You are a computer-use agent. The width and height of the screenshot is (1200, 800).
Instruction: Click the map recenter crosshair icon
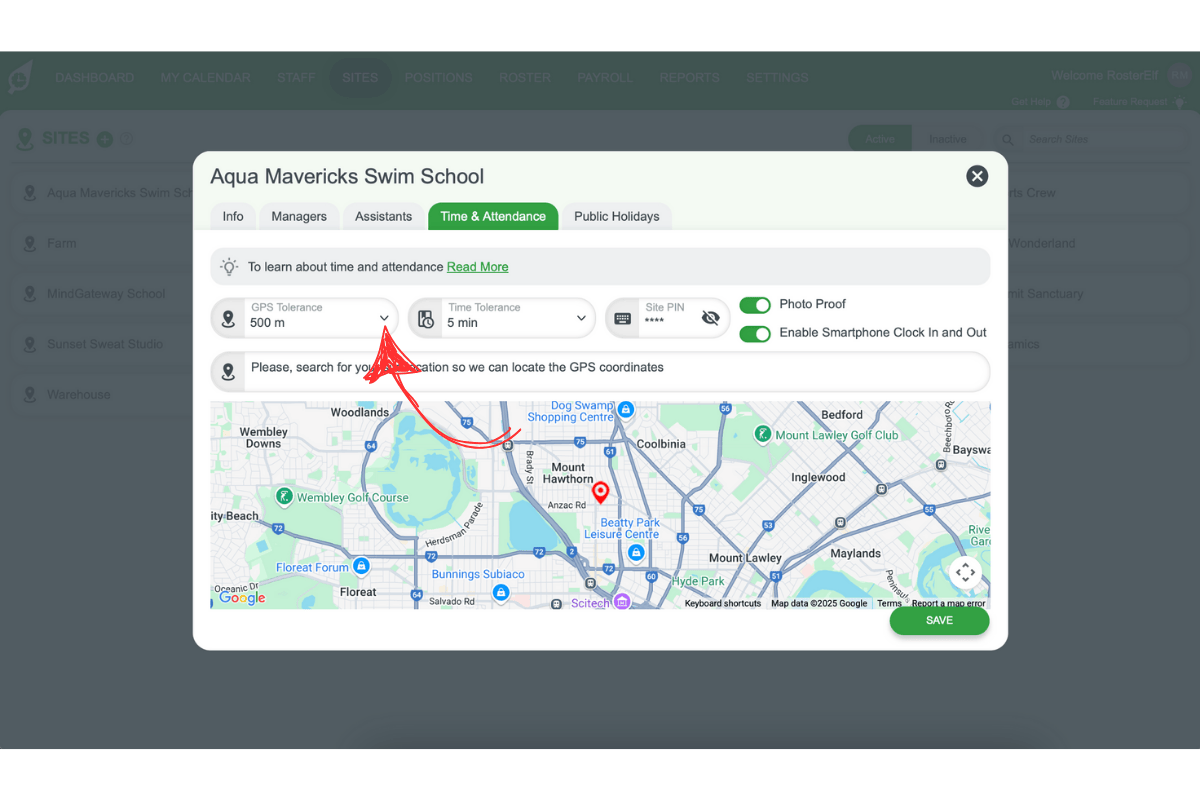[965, 572]
